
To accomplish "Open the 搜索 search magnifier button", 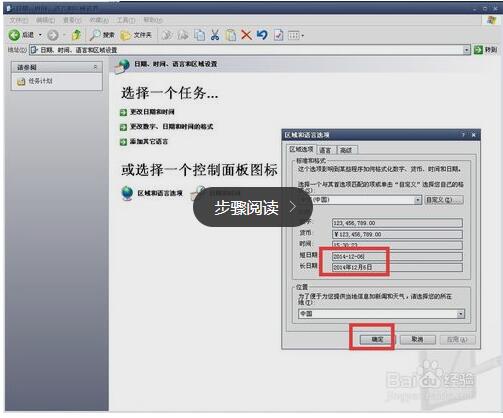I will [102, 35].
